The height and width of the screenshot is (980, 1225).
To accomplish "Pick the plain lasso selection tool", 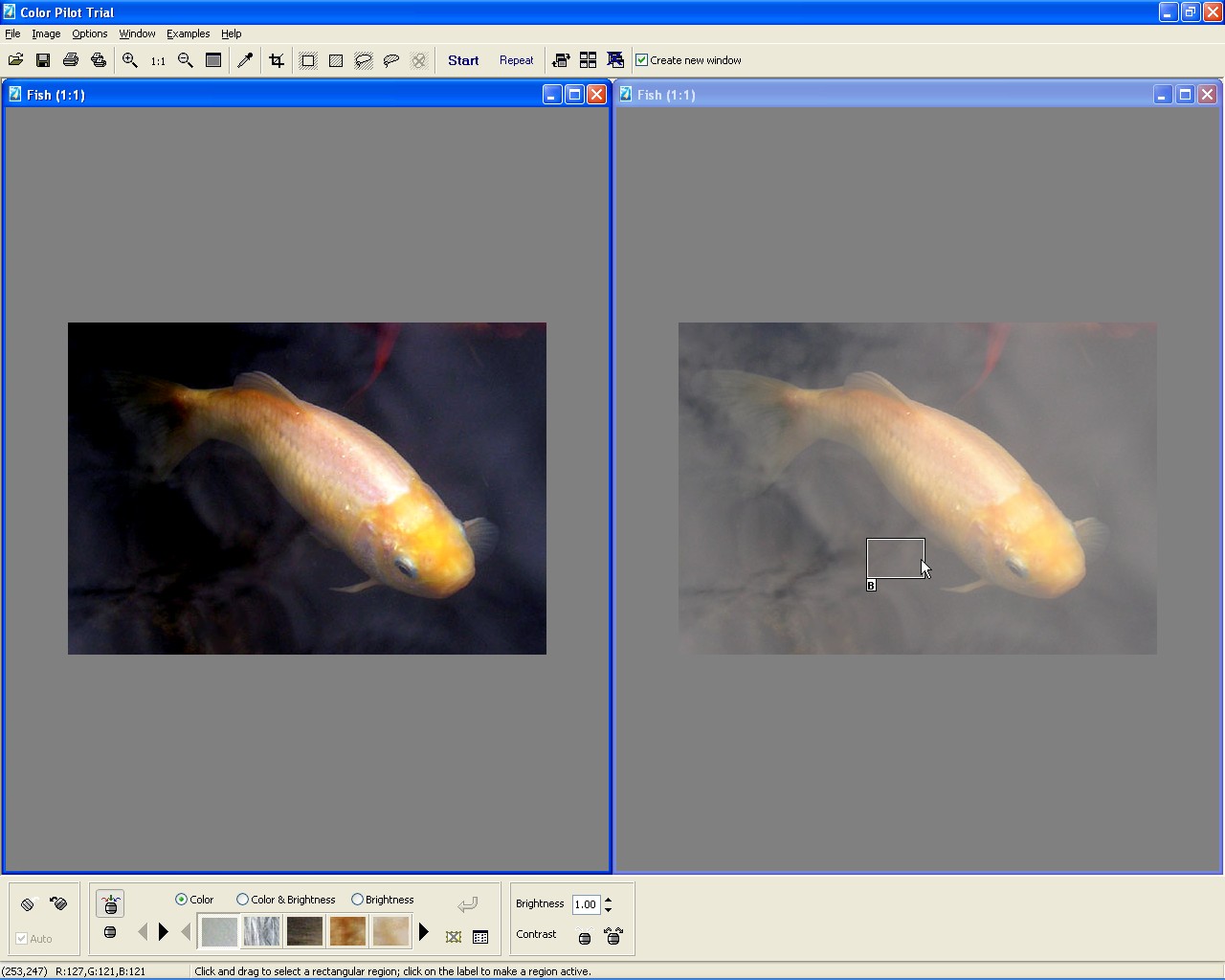I will pos(391,60).
